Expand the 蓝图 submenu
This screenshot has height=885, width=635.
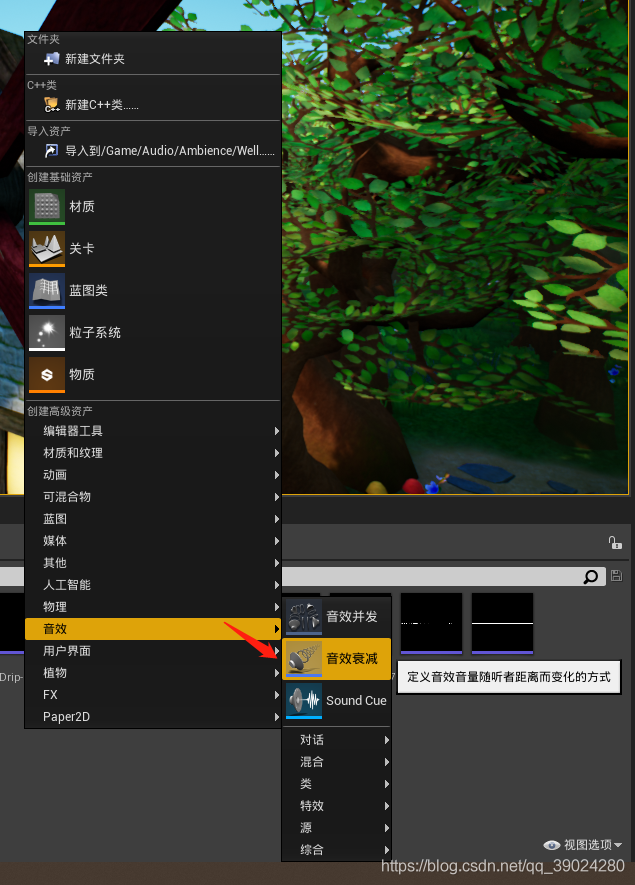[152, 519]
